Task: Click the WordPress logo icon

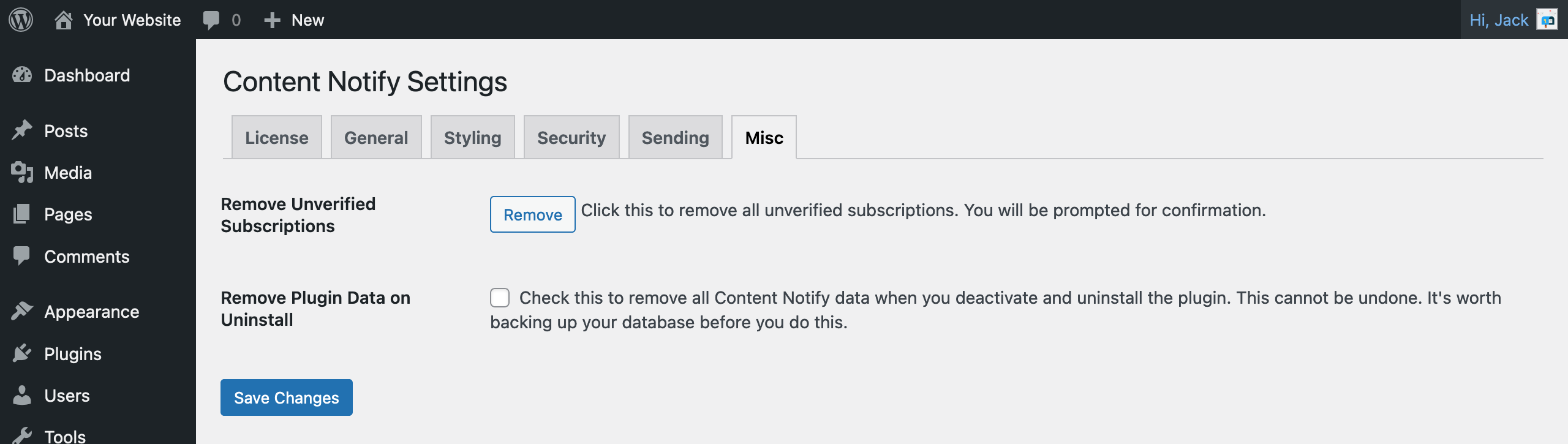Action: 21,20
